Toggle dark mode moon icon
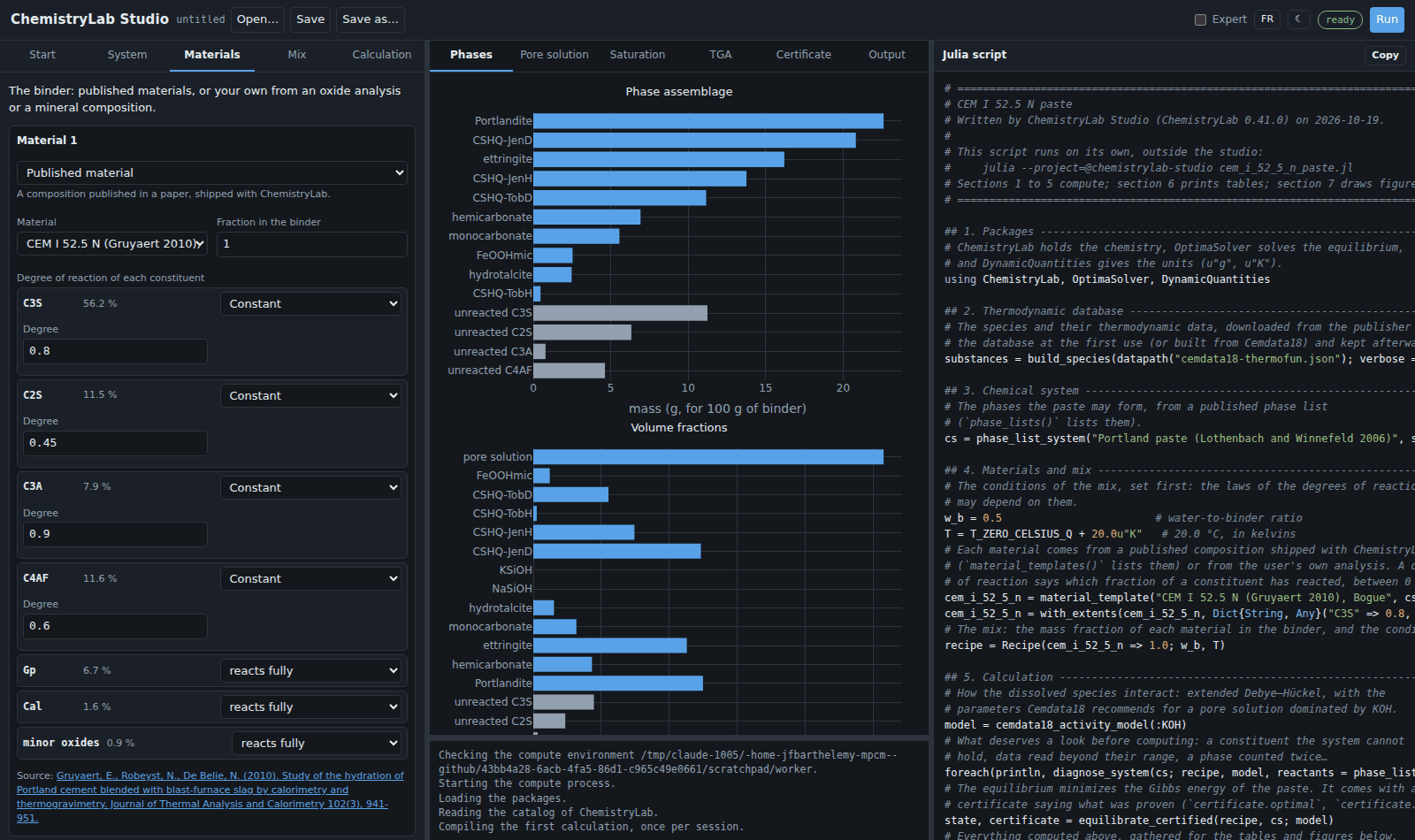The height and width of the screenshot is (840, 1415). click(1298, 19)
